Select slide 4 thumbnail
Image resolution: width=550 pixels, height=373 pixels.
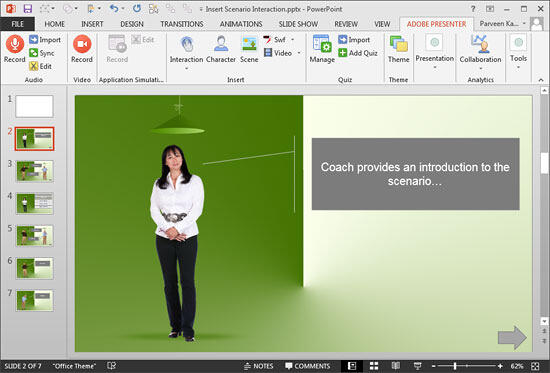(x=34, y=203)
